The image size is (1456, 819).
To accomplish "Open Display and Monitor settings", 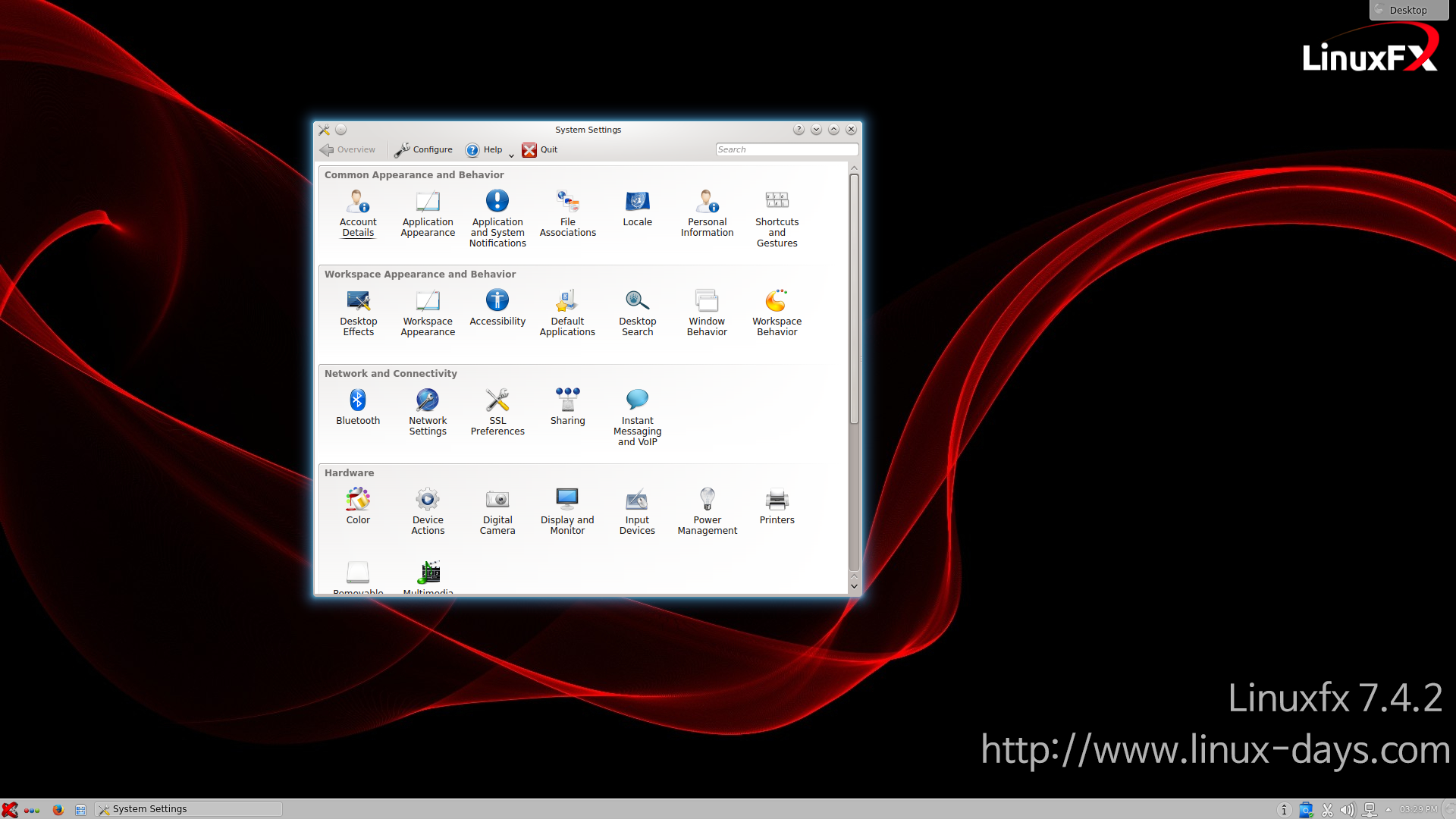I will [x=567, y=511].
